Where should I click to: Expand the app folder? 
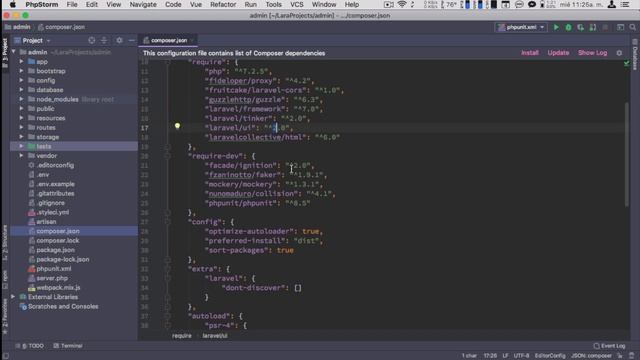click(x=21, y=62)
